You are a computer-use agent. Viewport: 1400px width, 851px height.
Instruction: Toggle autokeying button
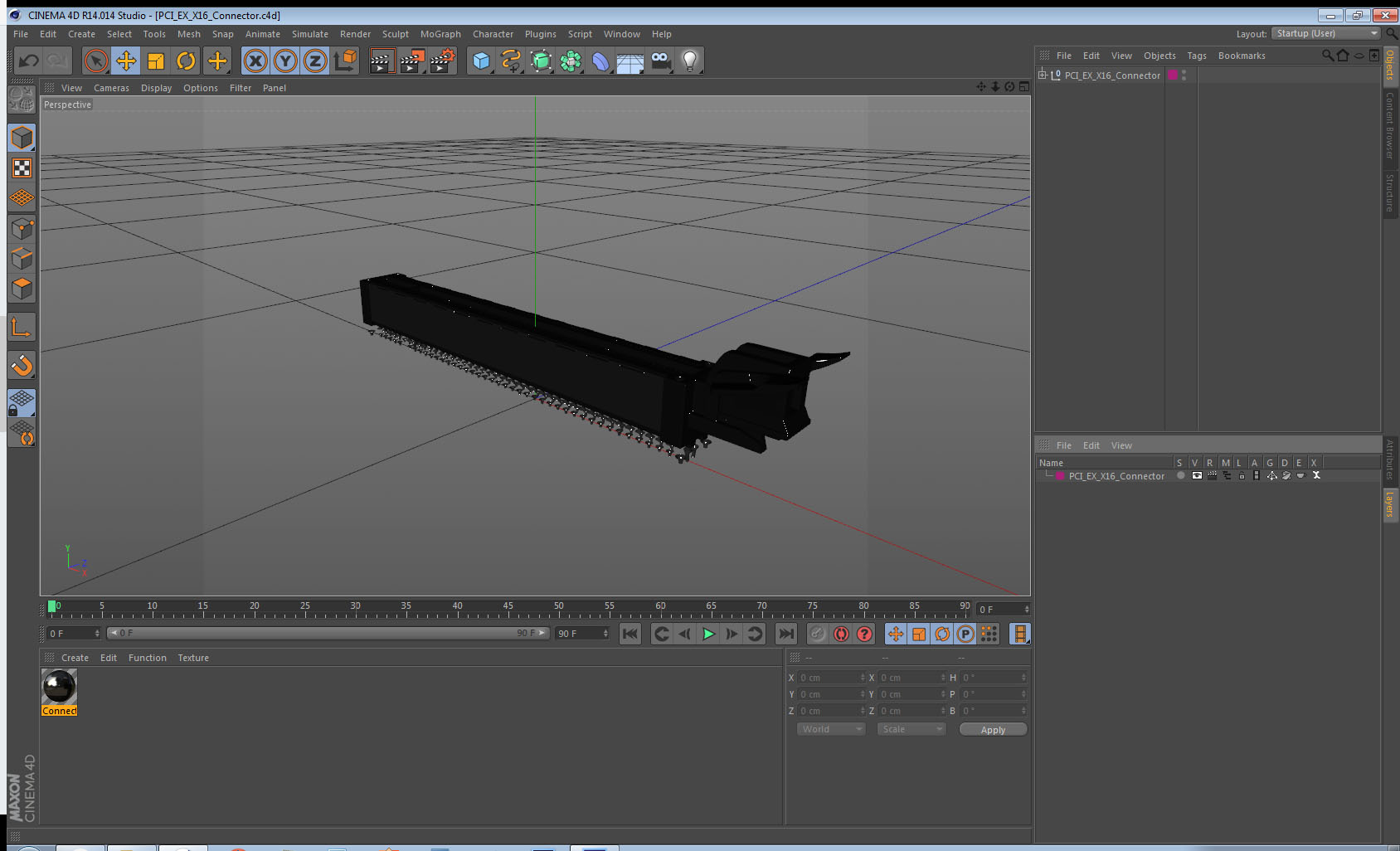[x=841, y=634]
